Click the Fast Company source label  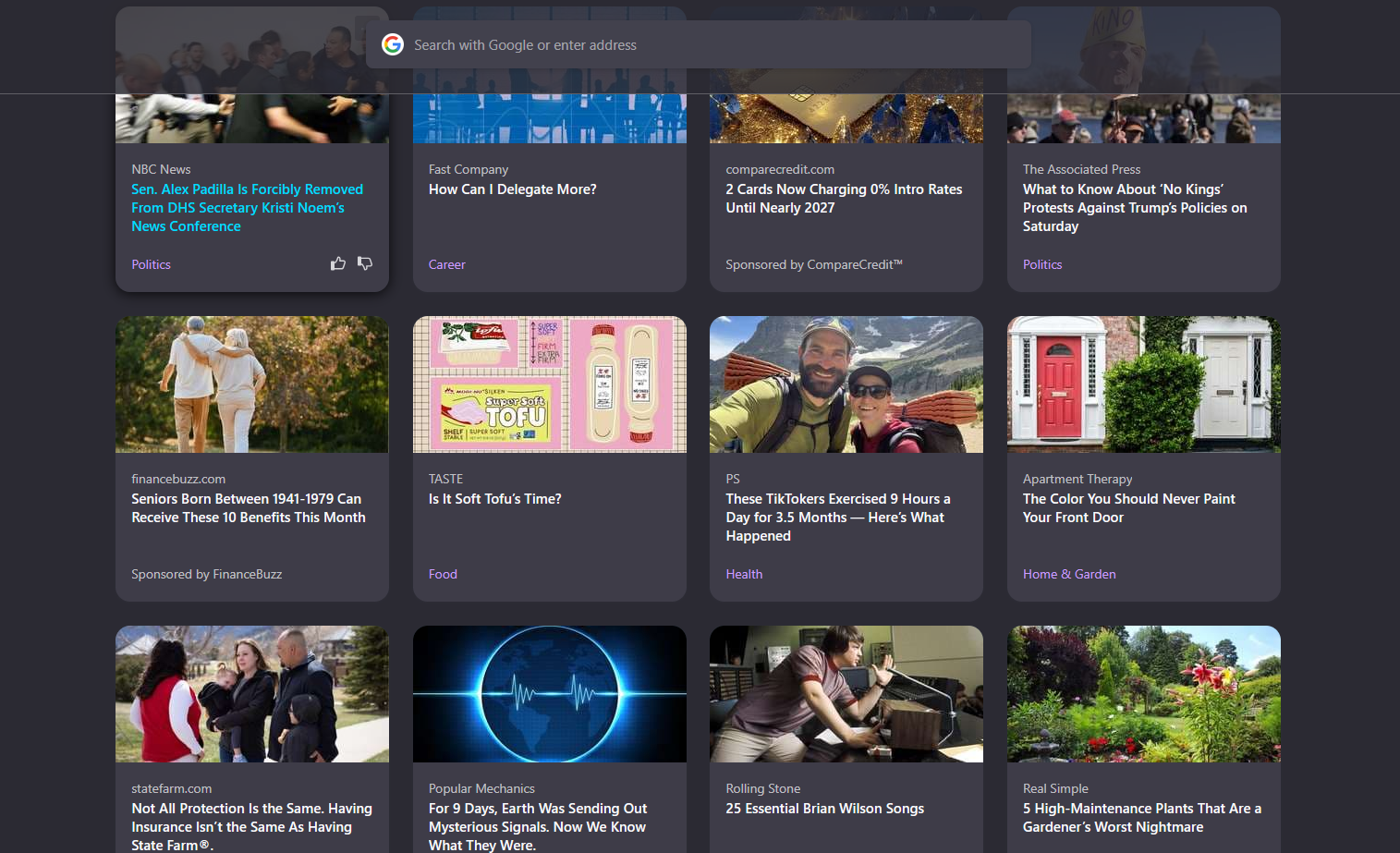click(x=469, y=169)
